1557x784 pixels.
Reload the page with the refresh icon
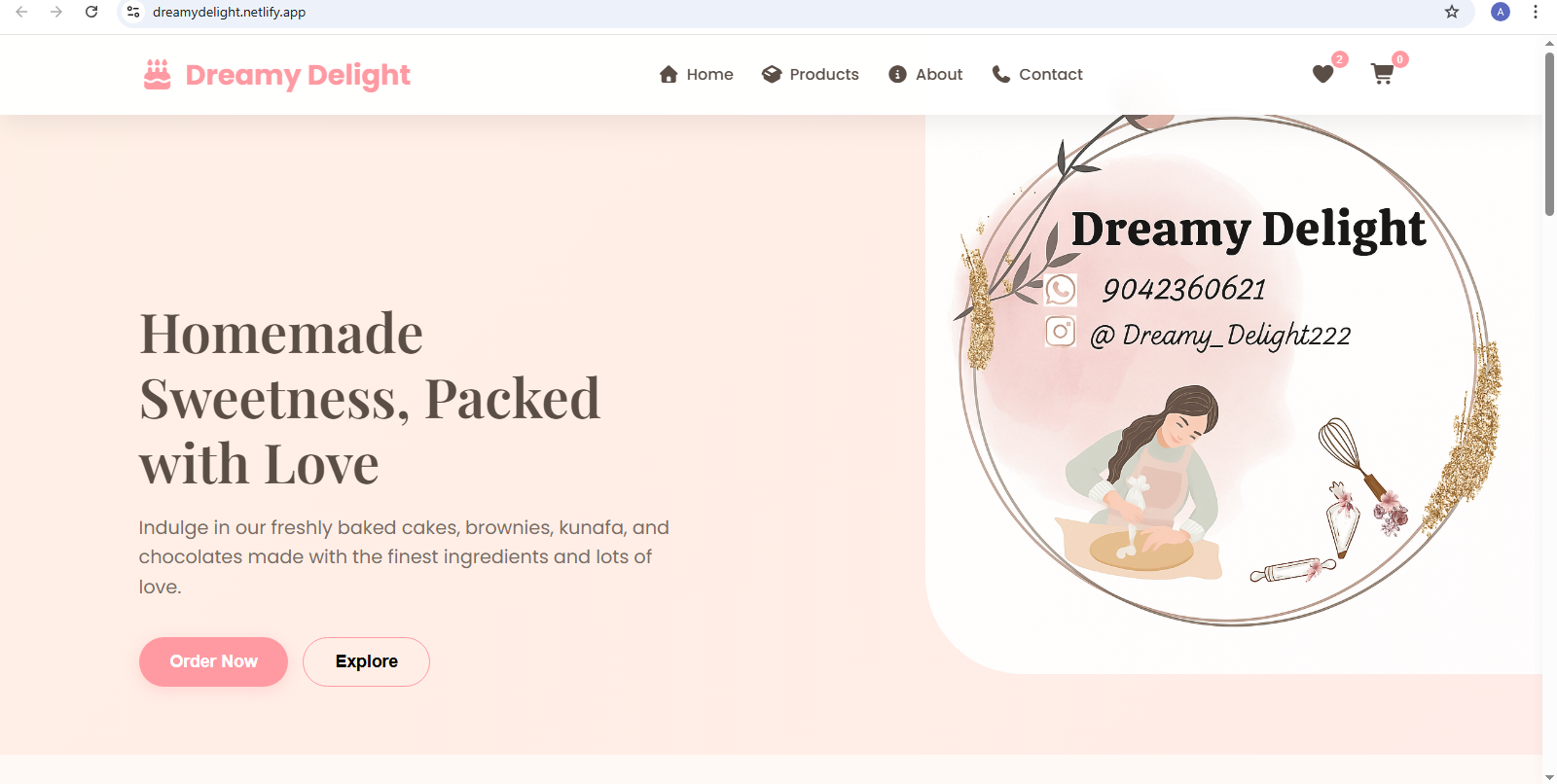[91, 12]
